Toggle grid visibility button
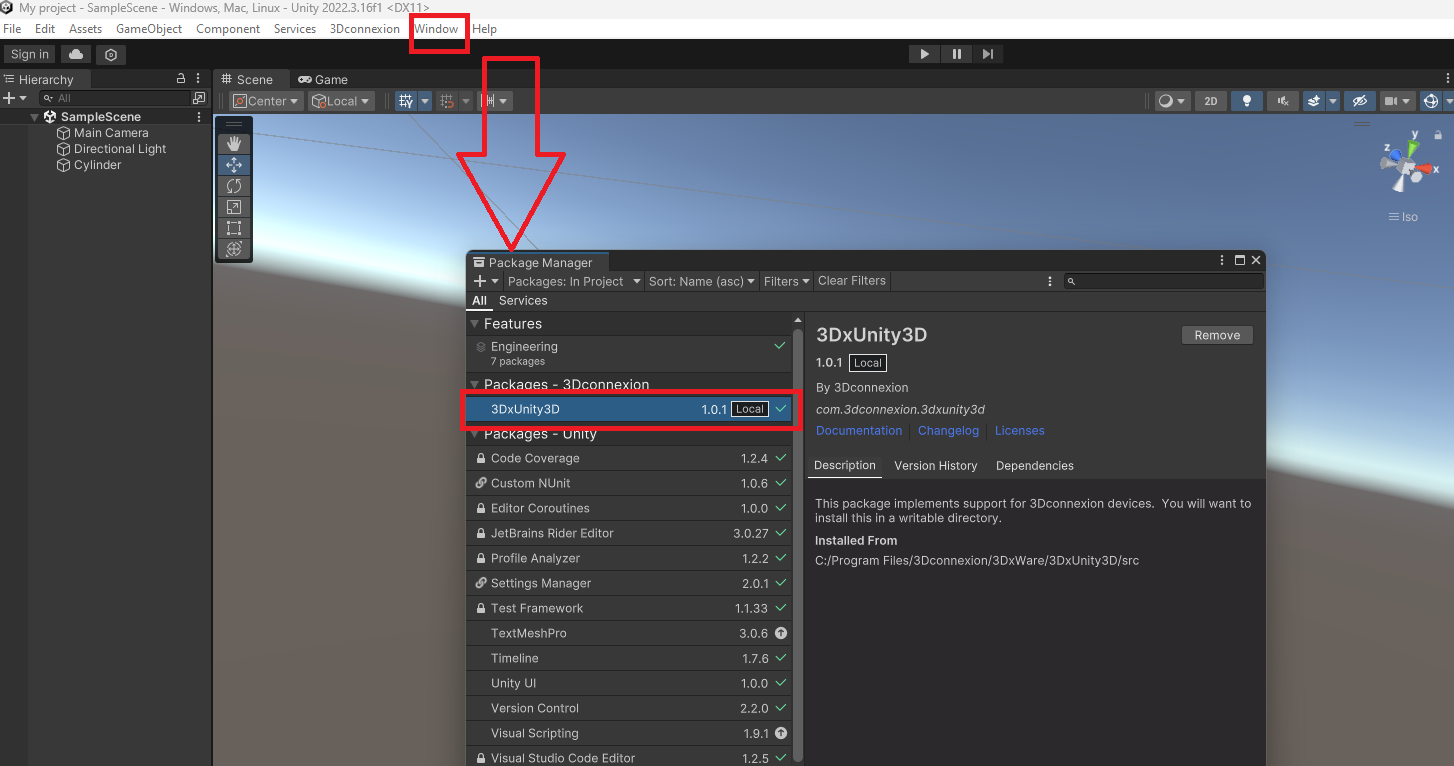1454x766 pixels. point(405,101)
